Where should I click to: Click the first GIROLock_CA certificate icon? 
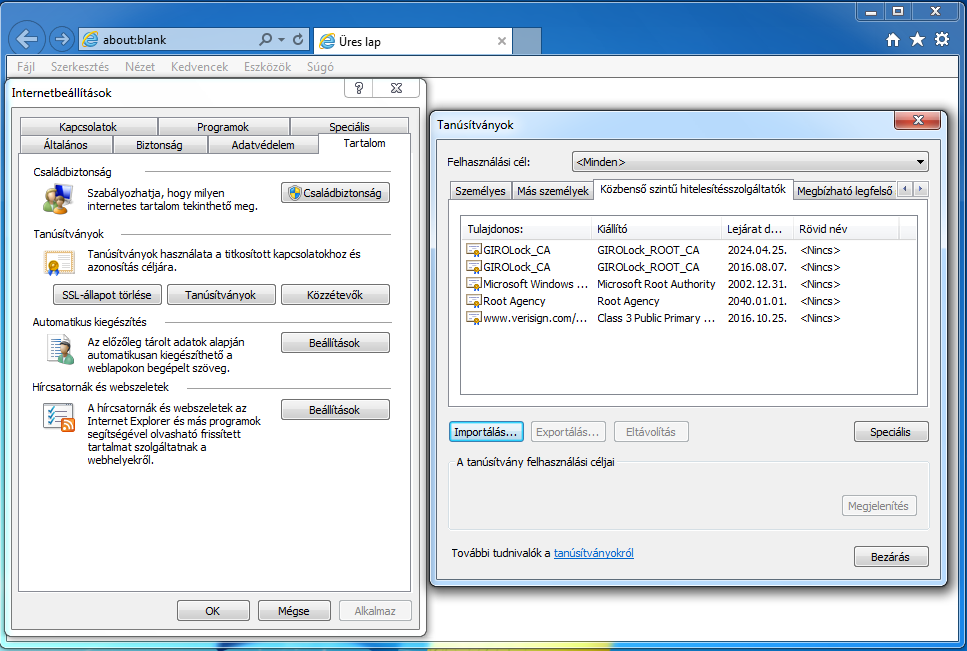474,250
